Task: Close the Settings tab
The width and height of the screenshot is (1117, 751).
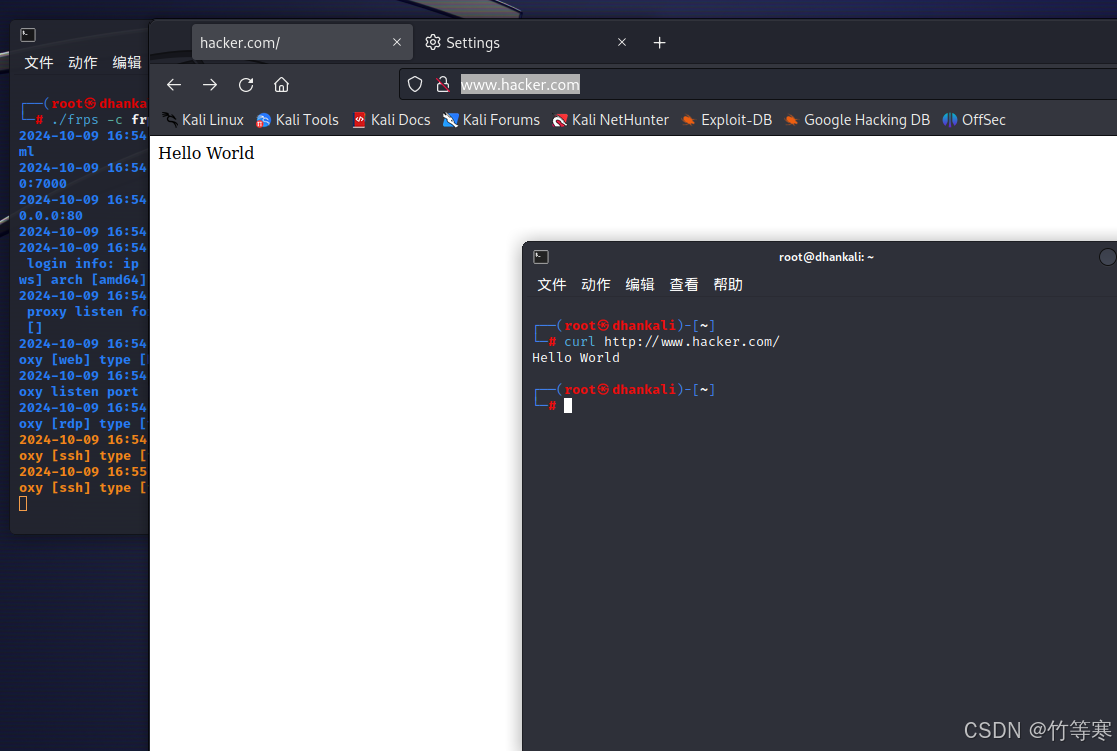Action: pyautogui.click(x=622, y=42)
